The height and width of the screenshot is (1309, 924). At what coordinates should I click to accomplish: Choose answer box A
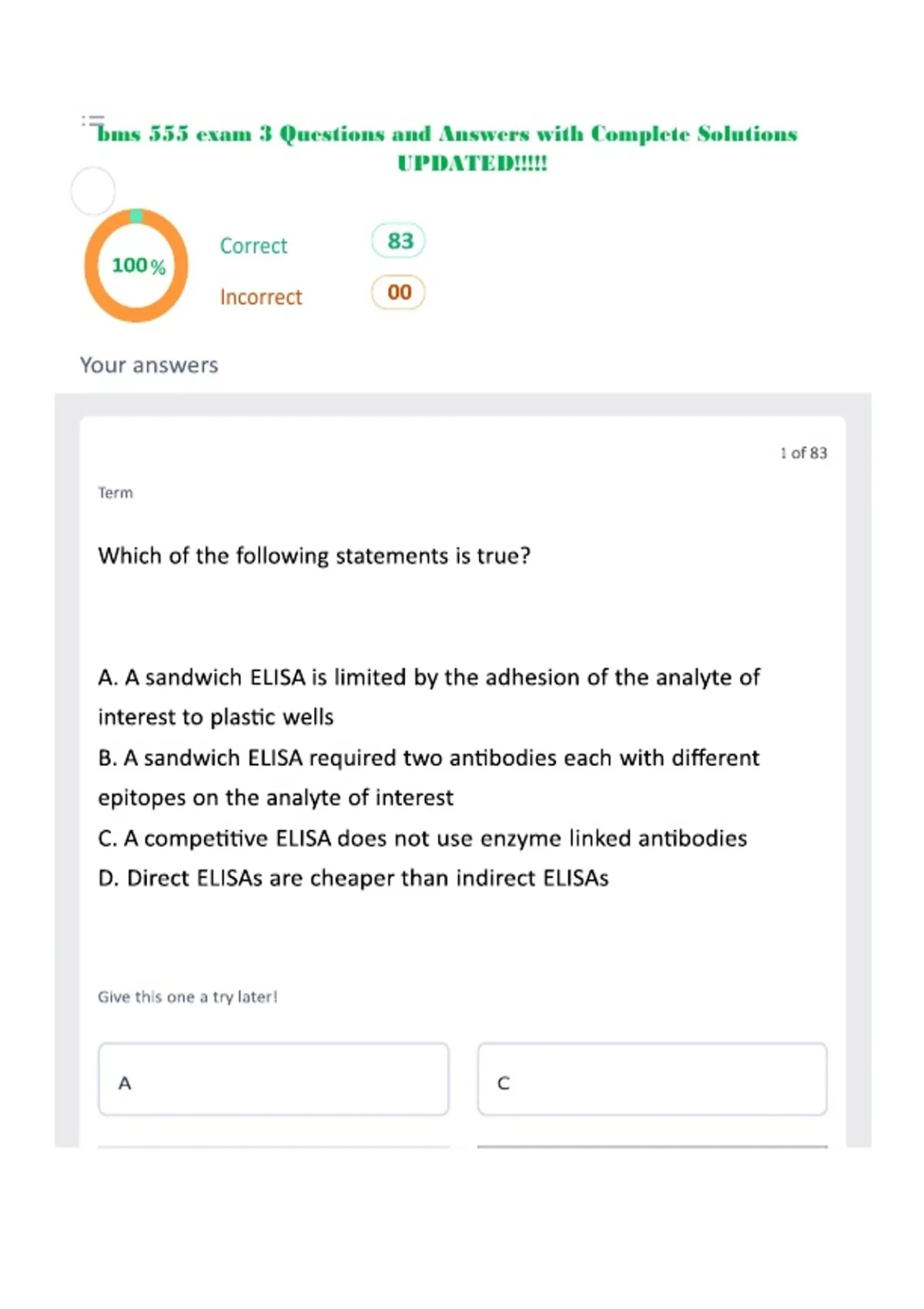point(273,1080)
